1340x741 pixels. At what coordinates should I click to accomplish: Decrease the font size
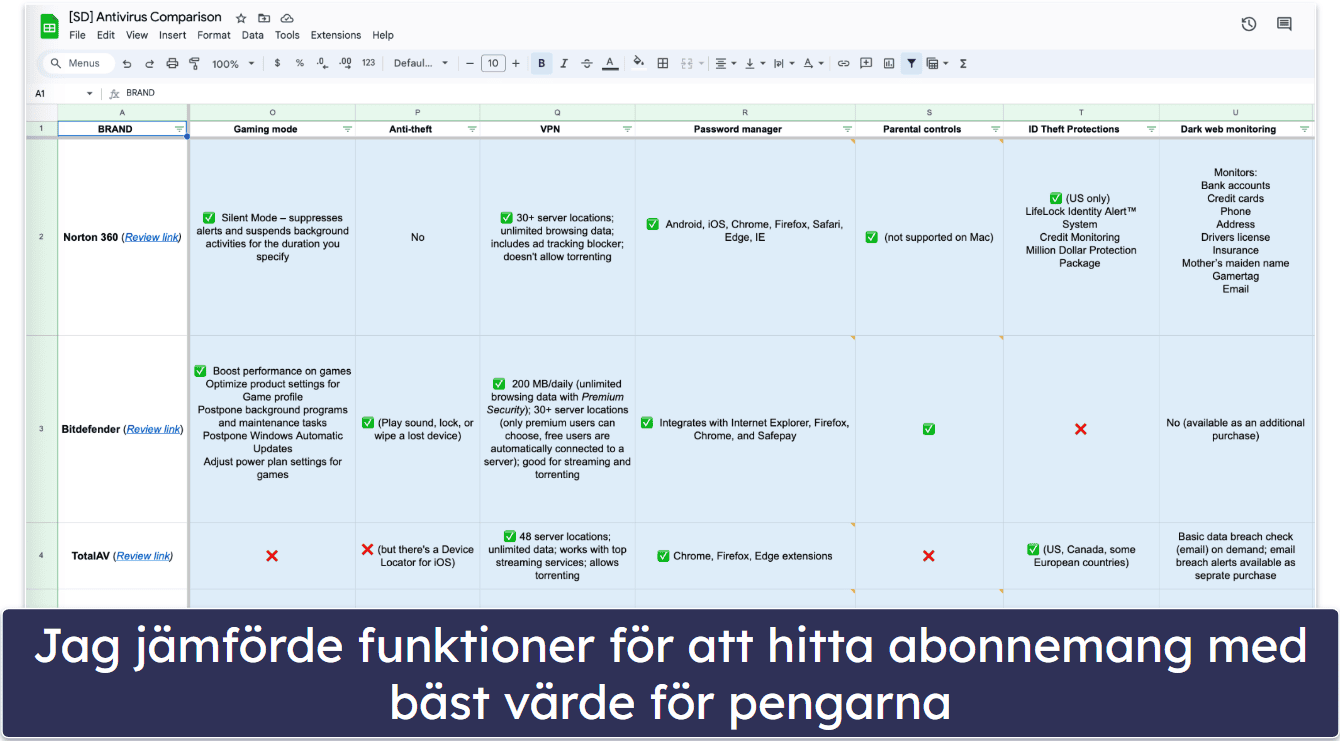tap(470, 63)
